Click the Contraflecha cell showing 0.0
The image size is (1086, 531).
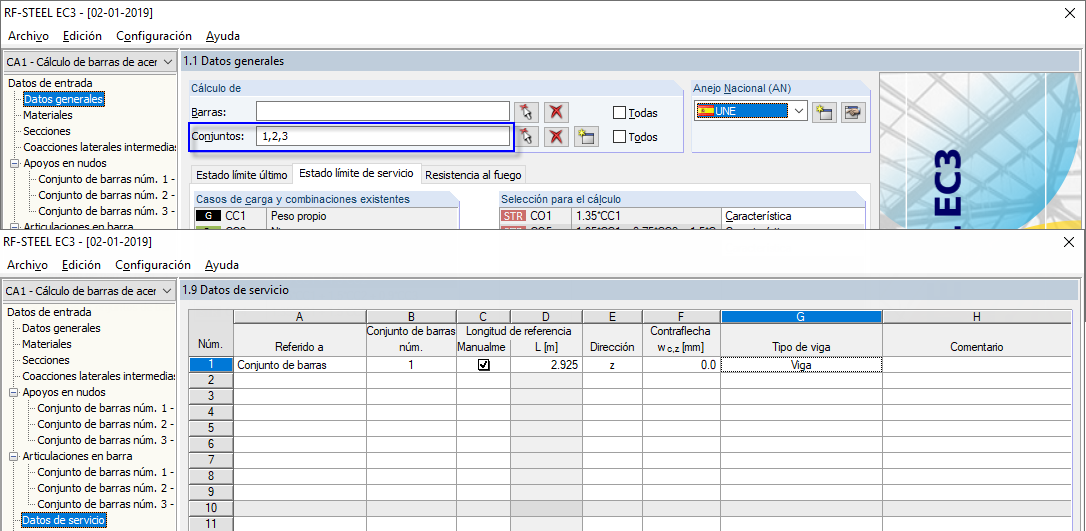(x=682, y=364)
